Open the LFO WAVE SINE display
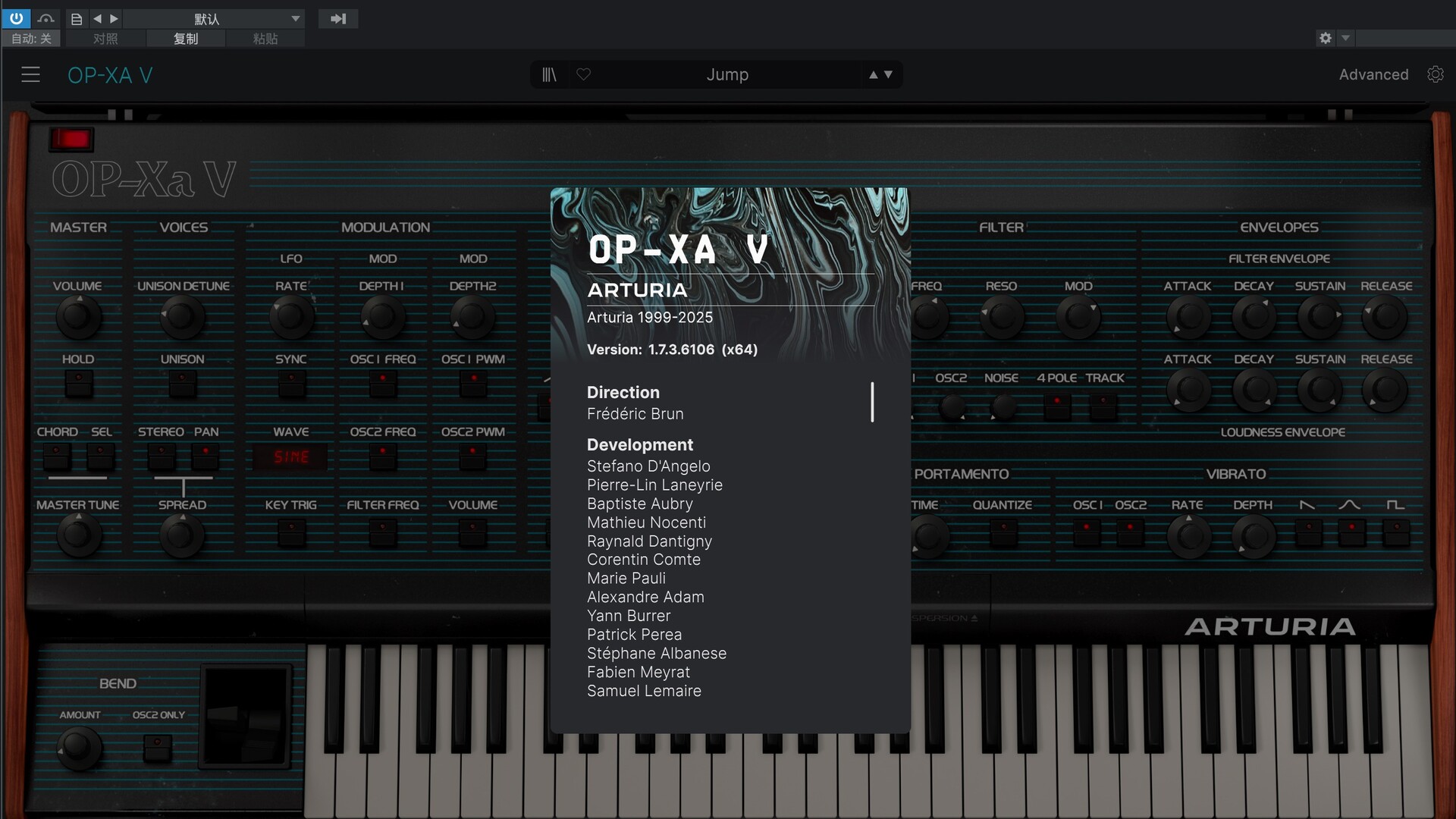This screenshot has width=1456, height=819. point(291,457)
